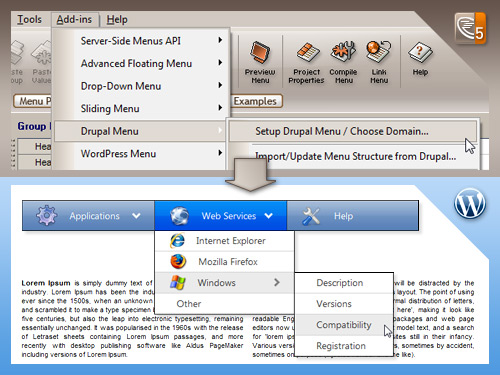Collapse the Web Services dropdown chevron
Screen dimensions: 500x375
point(269,216)
